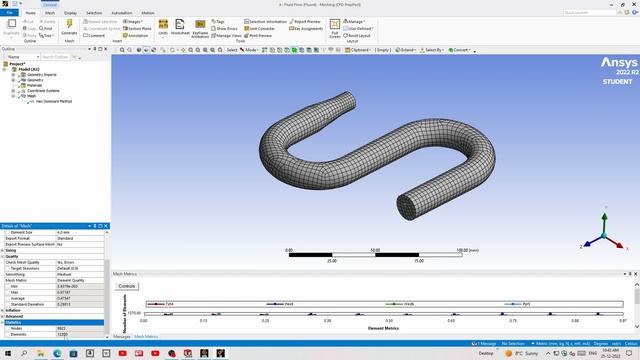Click the Convert button in graphics toolbar

pos(459,50)
